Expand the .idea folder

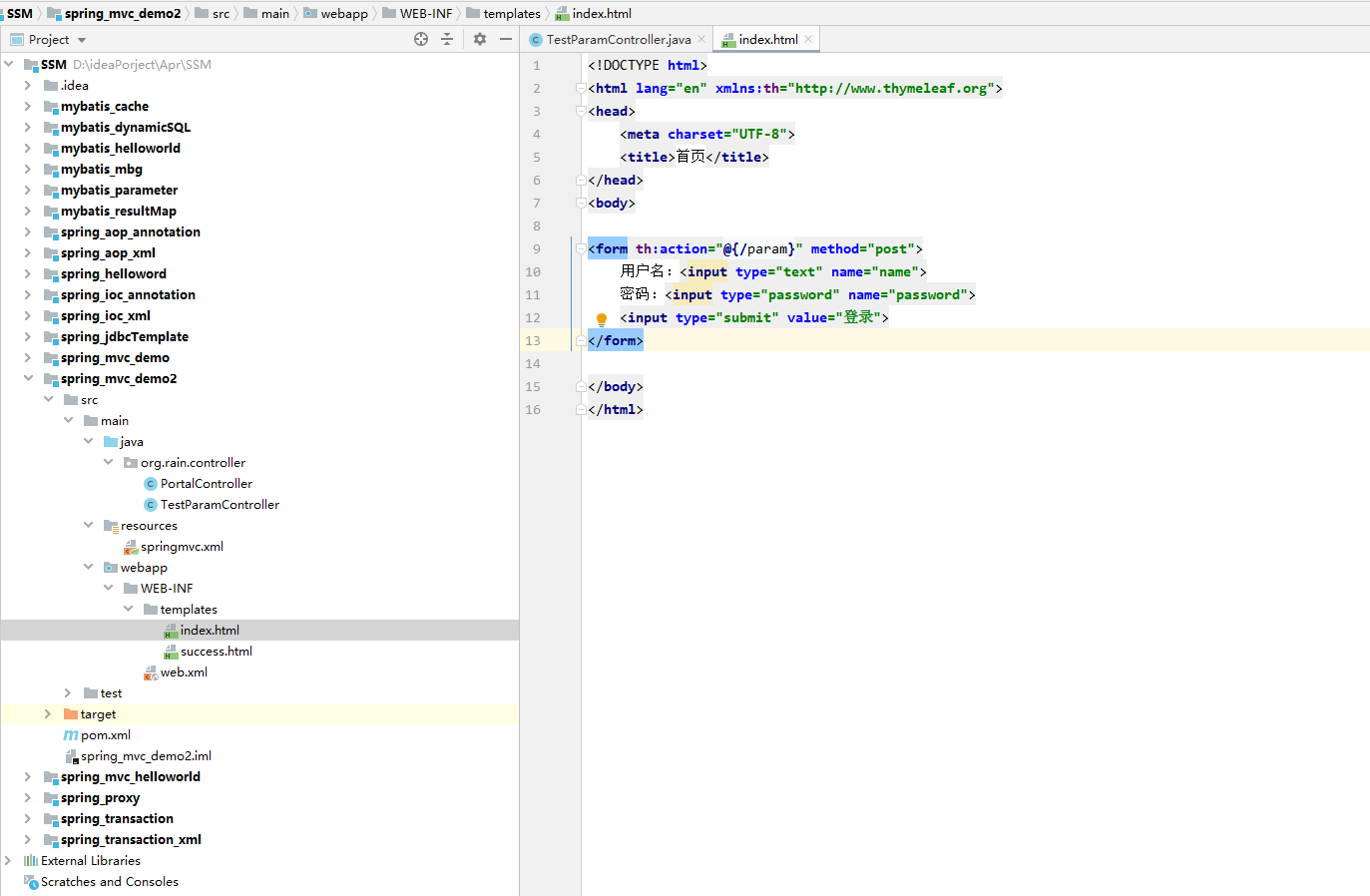click(28, 86)
